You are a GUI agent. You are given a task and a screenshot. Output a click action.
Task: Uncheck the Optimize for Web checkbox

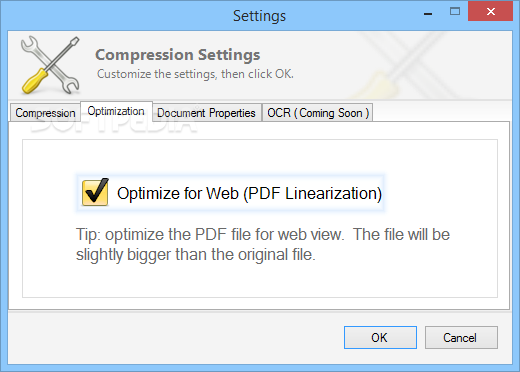point(95,193)
